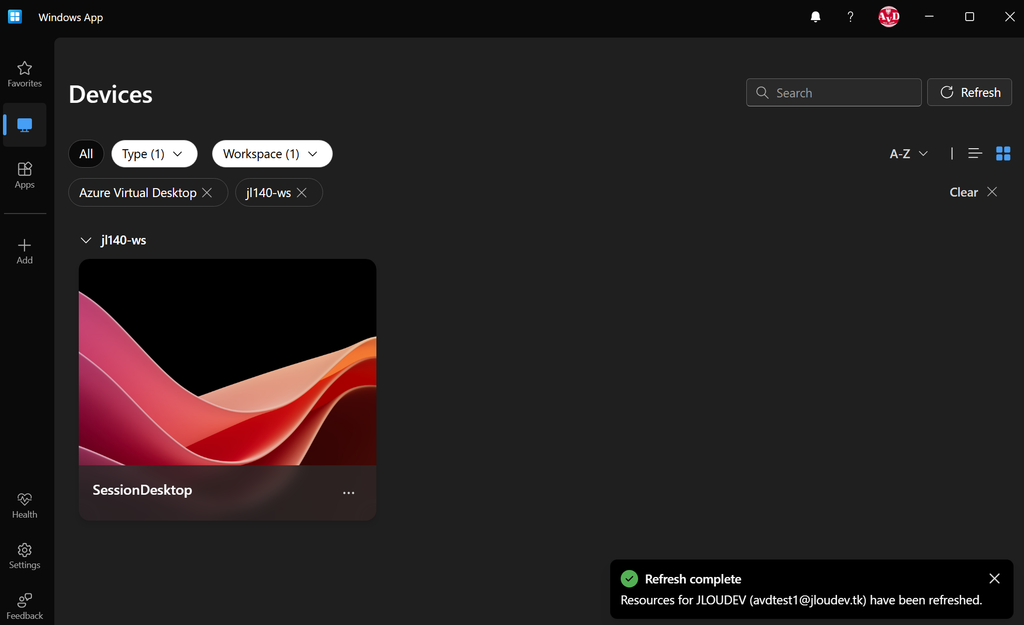
Task: Open the notifications bell
Action: (815, 17)
